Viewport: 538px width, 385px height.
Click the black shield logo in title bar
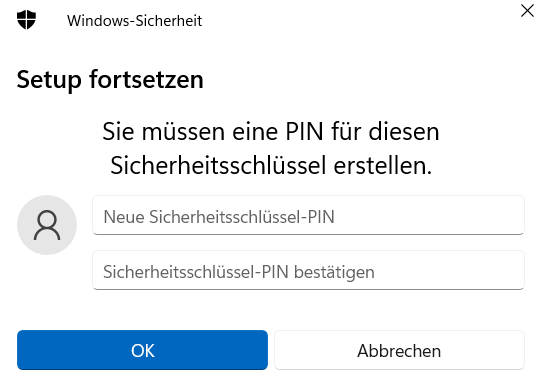point(26,20)
